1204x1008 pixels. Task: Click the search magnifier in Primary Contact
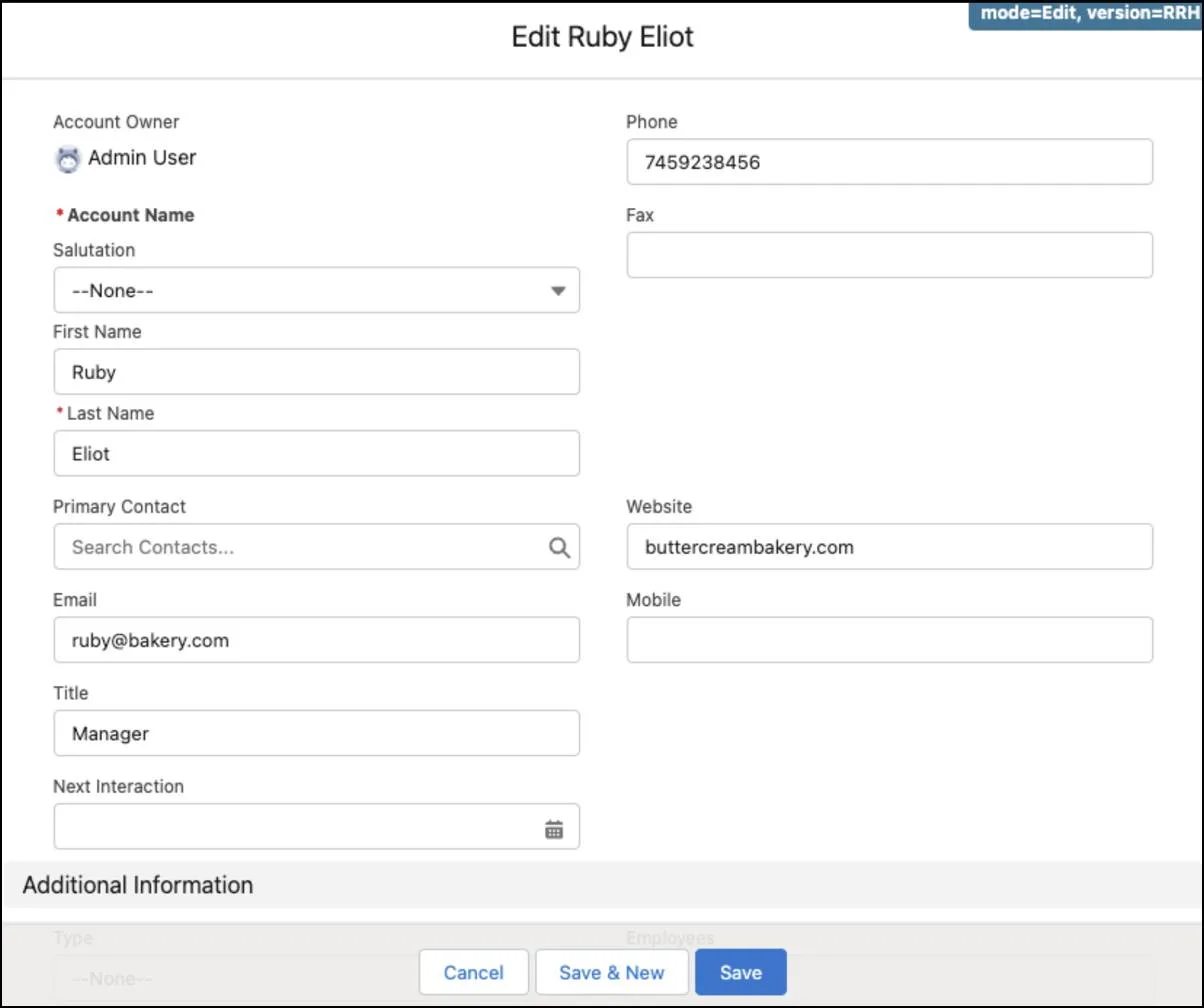pos(559,547)
